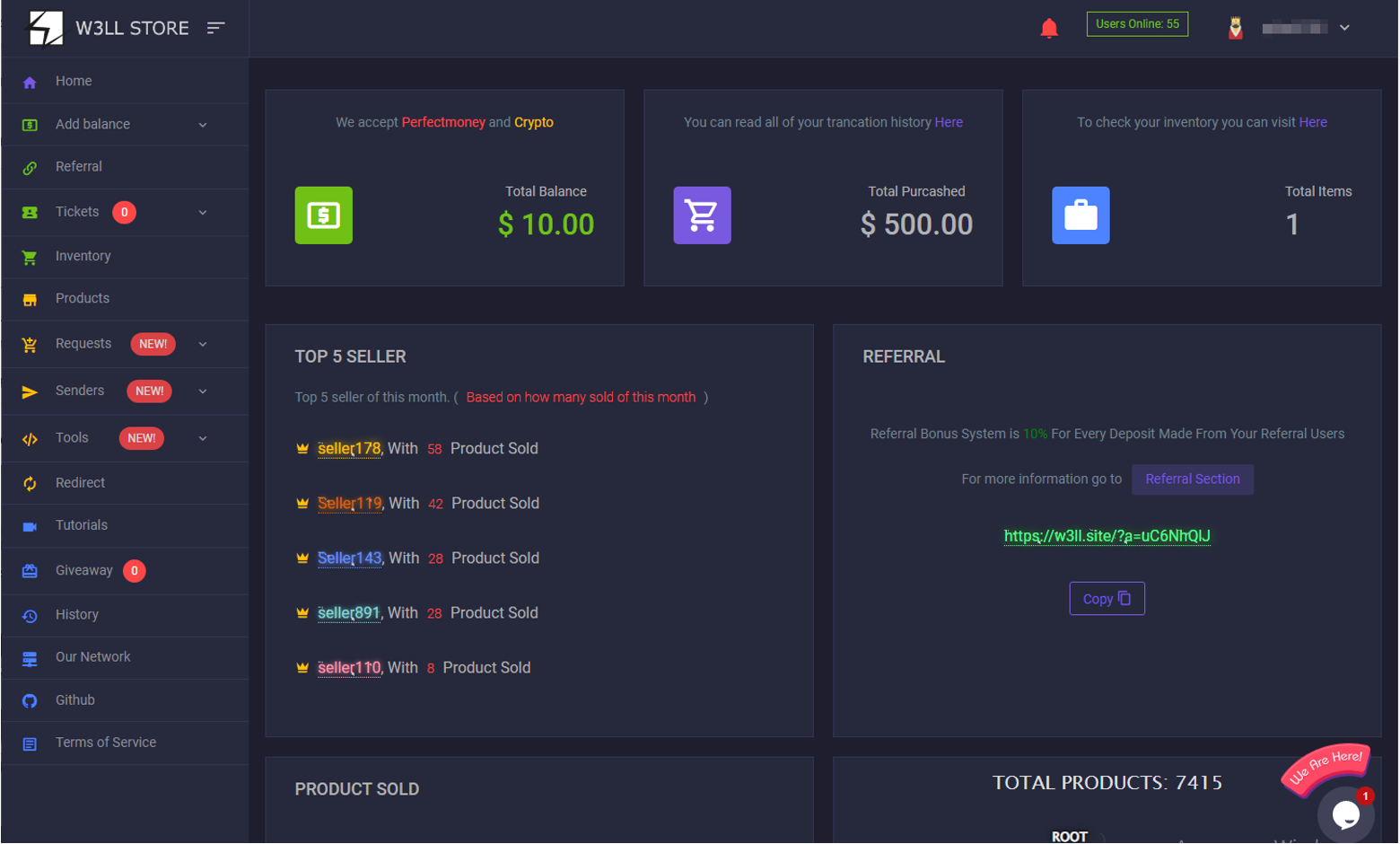Open the Home sidebar icon
The width and height of the screenshot is (1400, 844).
click(30, 81)
